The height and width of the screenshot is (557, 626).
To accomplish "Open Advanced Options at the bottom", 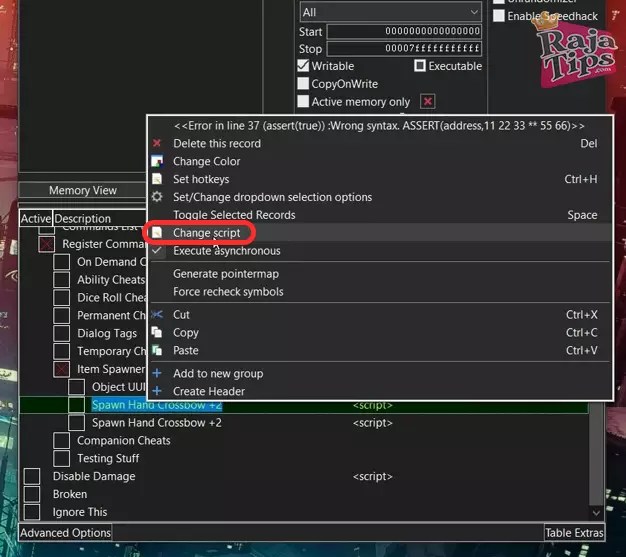I will click(65, 533).
